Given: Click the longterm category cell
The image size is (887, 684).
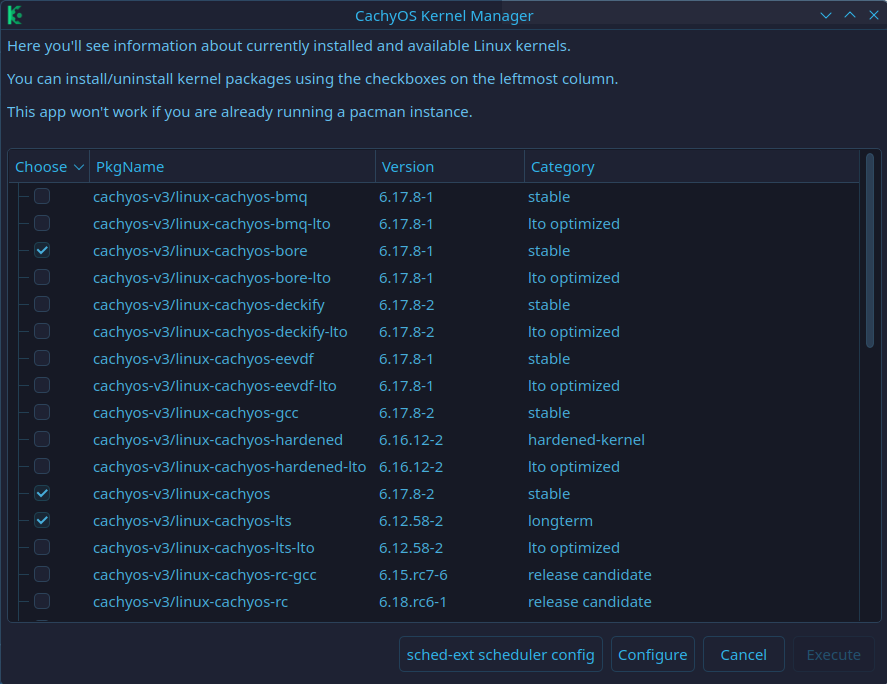Looking at the screenshot, I should coord(560,520).
